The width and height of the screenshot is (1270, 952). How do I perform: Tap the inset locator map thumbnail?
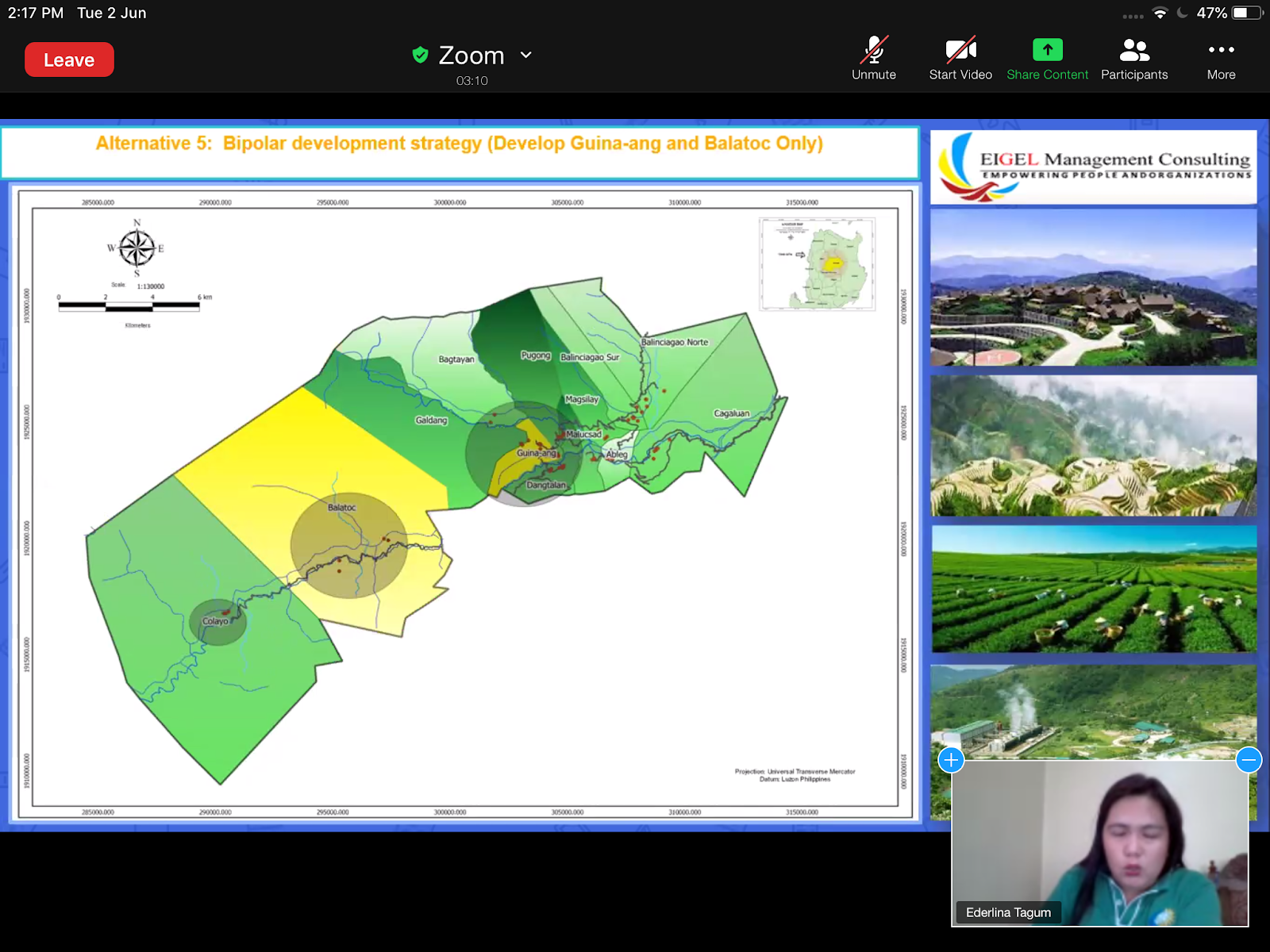tap(817, 264)
